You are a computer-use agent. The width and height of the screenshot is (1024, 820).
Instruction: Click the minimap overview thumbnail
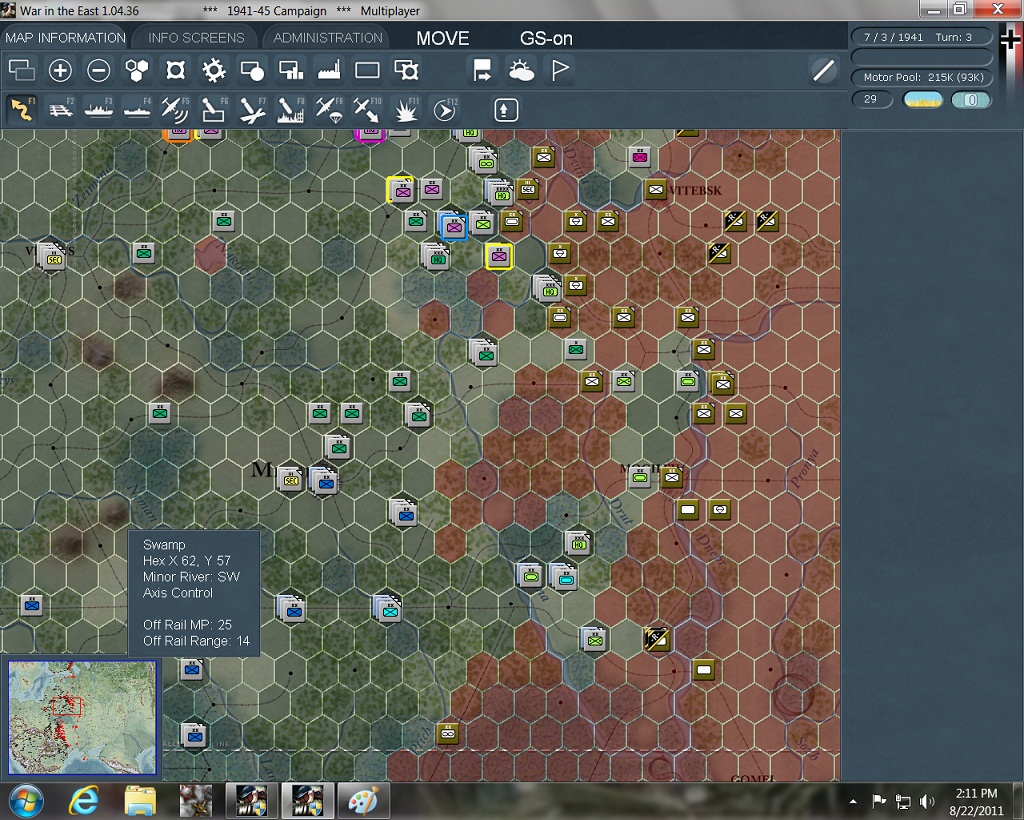point(82,717)
